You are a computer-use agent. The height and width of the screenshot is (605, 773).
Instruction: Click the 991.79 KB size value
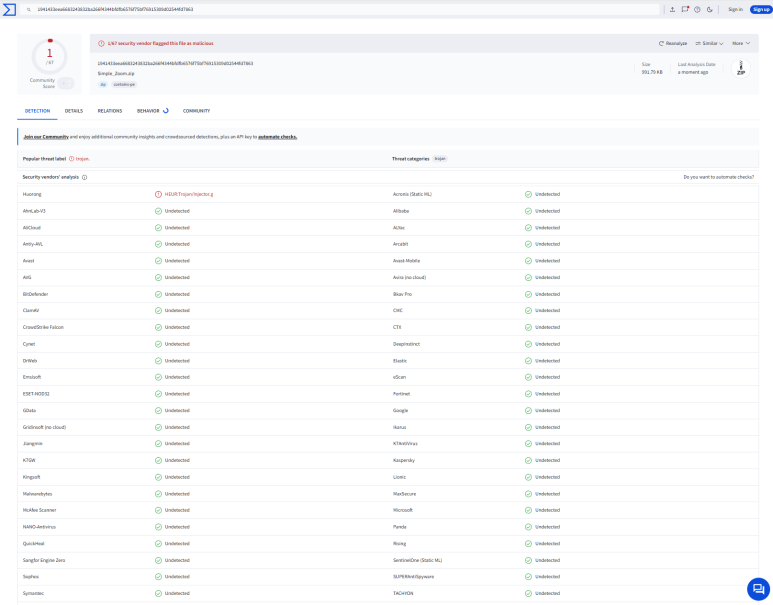[x=652, y=72]
